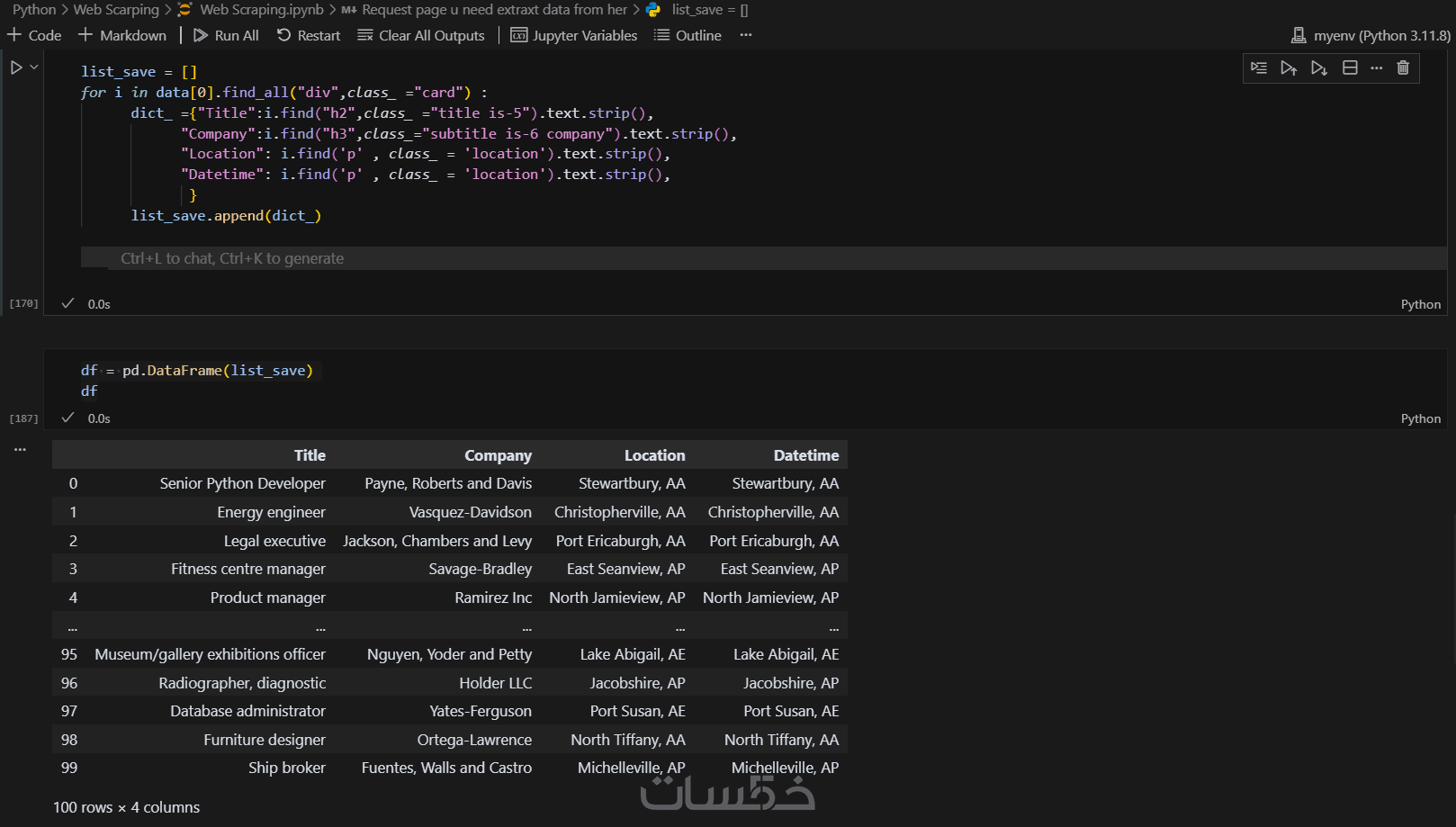Show the notebook Outline
Screen dimensions: 1456x827
tap(688, 35)
